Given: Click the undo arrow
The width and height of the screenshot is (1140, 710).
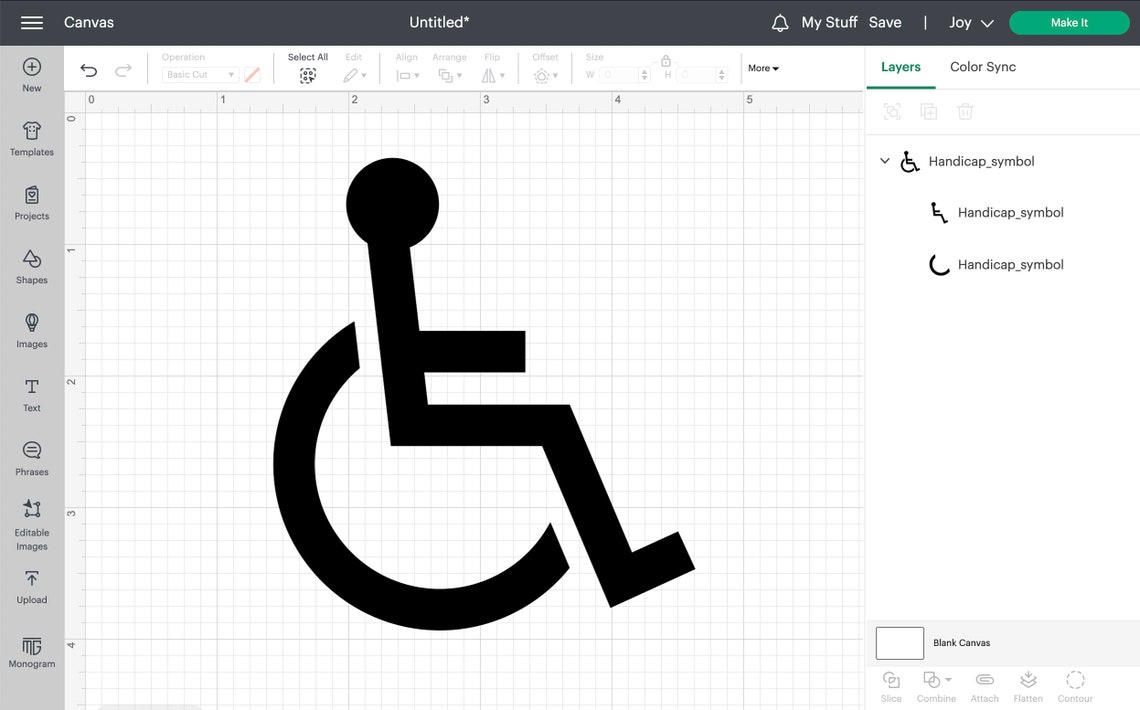Looking at the screenshot, I should point(88,70).
